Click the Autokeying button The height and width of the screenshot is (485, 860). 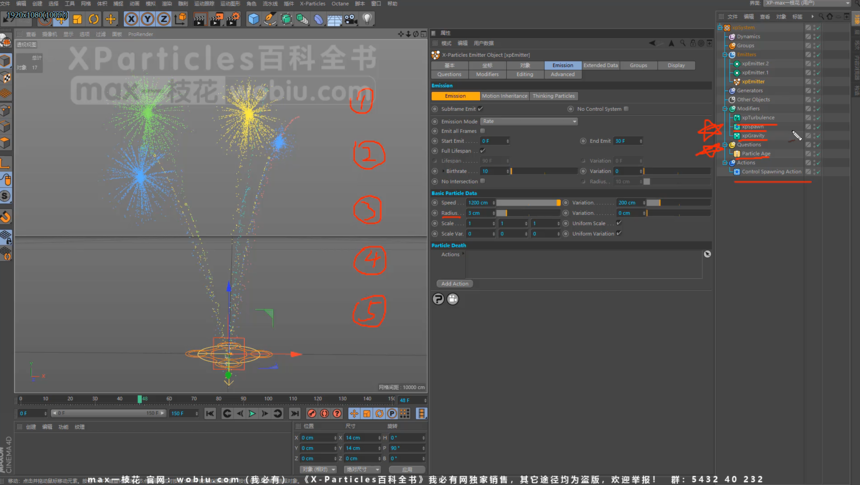[324, 413]
